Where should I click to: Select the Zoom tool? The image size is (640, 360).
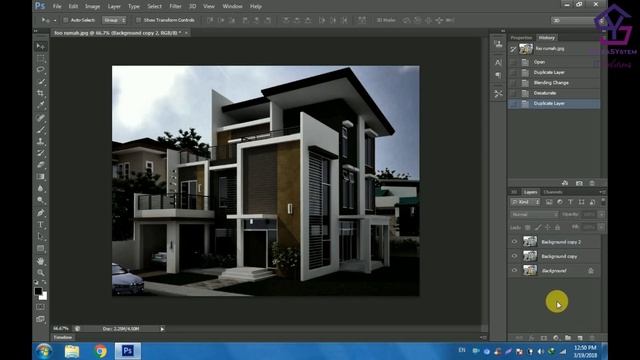coord(40,273)
